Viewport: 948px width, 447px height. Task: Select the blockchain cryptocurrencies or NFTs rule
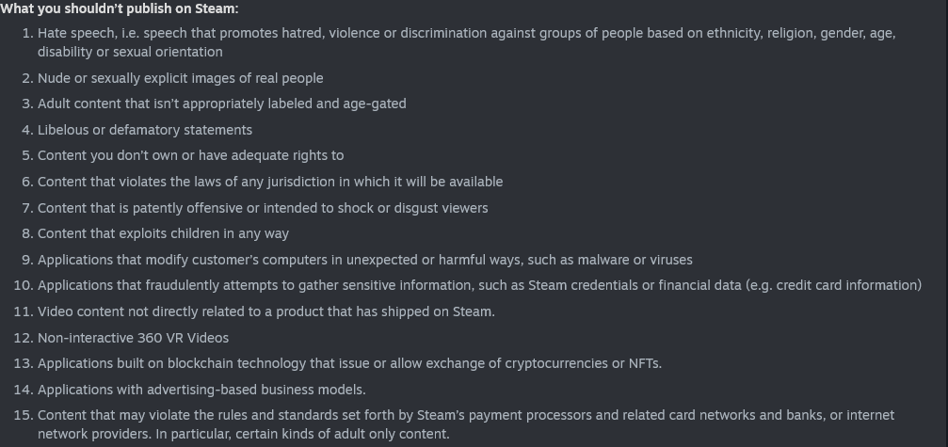pyautogui.click(x=349, y=363)
